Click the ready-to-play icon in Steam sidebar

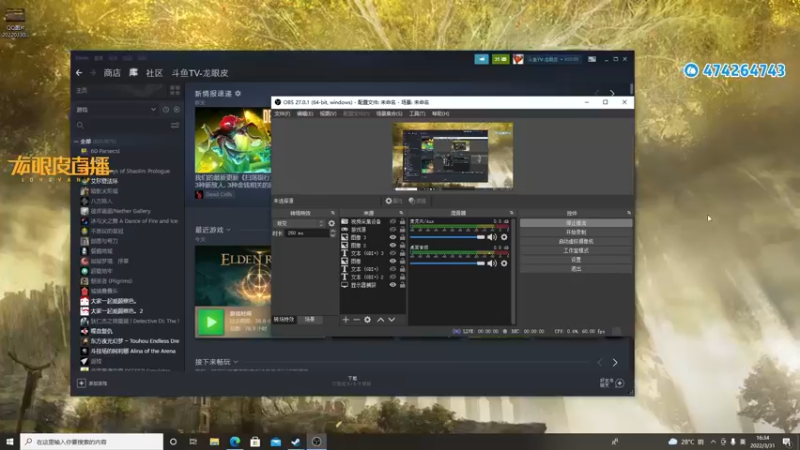tap(177, 110)
